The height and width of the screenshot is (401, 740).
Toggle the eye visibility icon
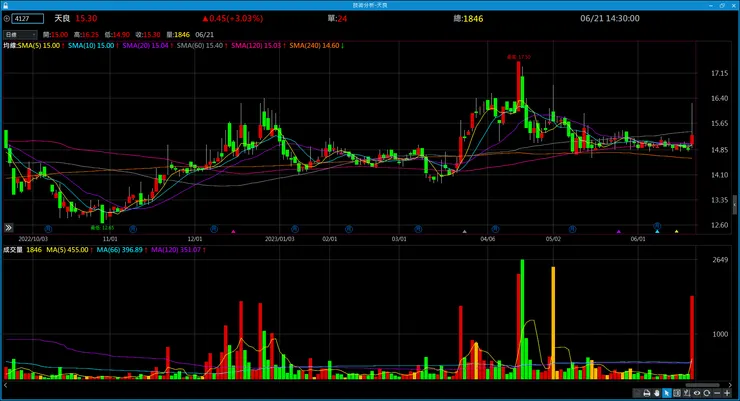697,393
